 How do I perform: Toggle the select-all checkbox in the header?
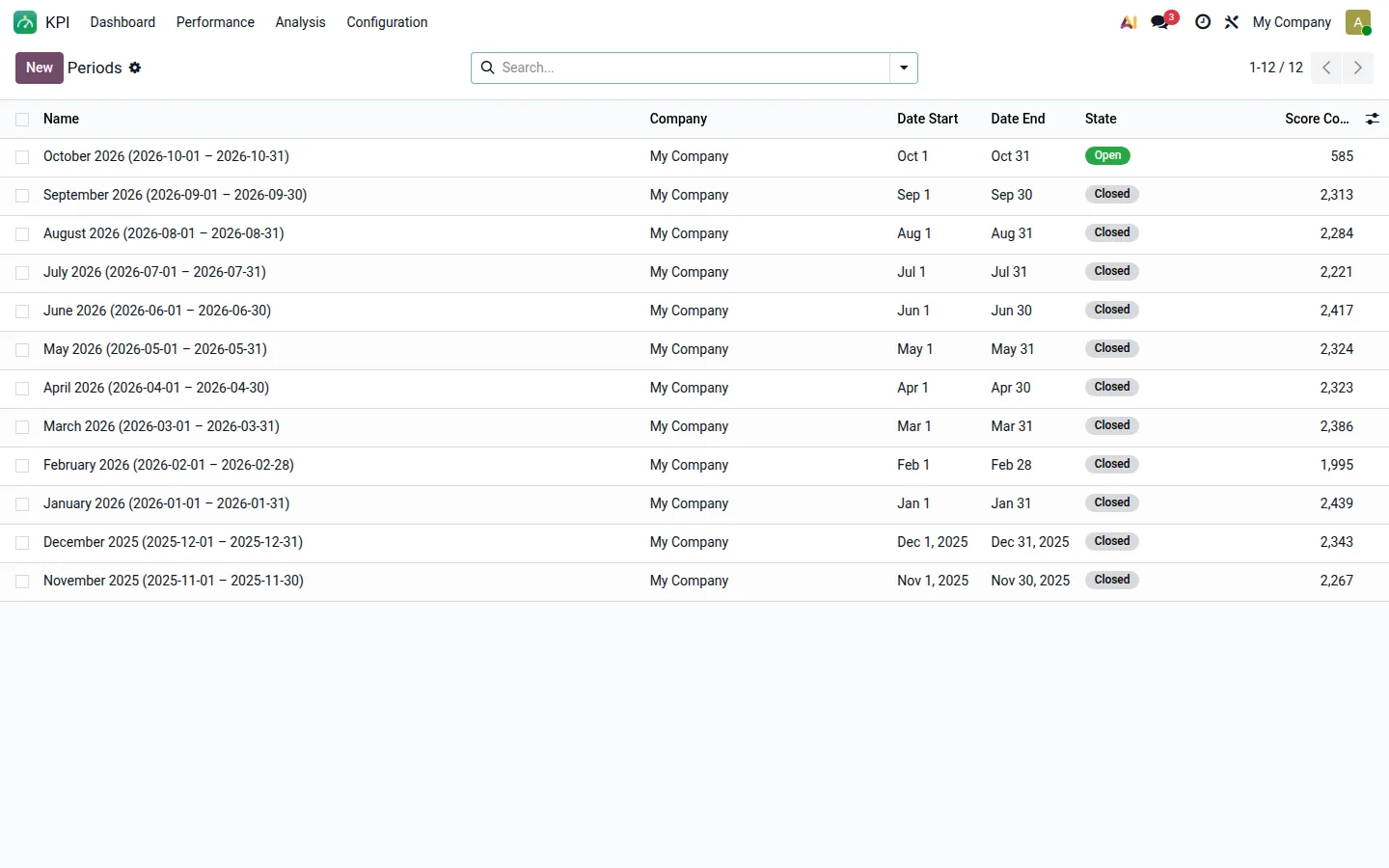pos(22,120)
